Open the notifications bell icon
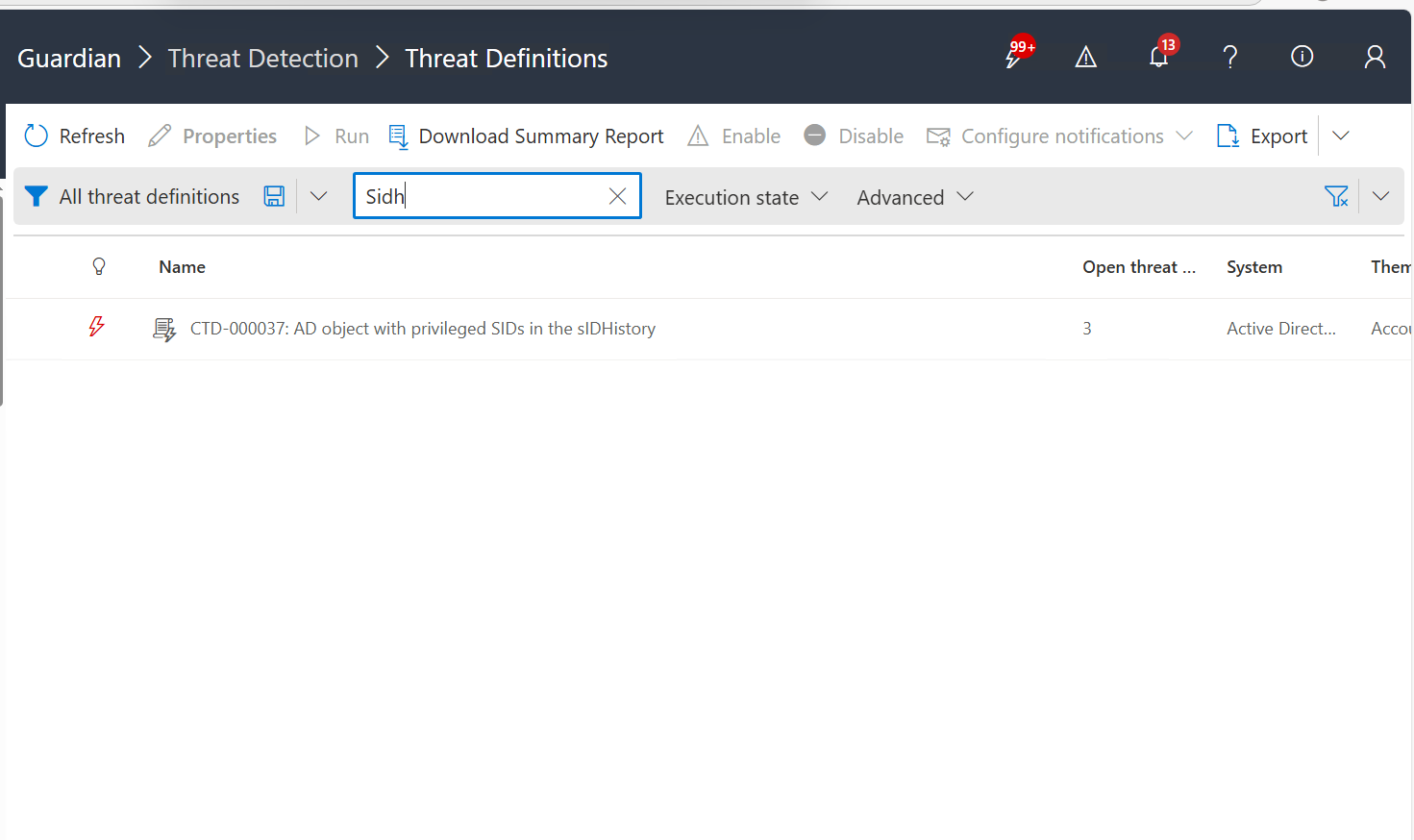Image resolution: width=1414 pixels, height=840 pixels. click(x=1159, y=58)
